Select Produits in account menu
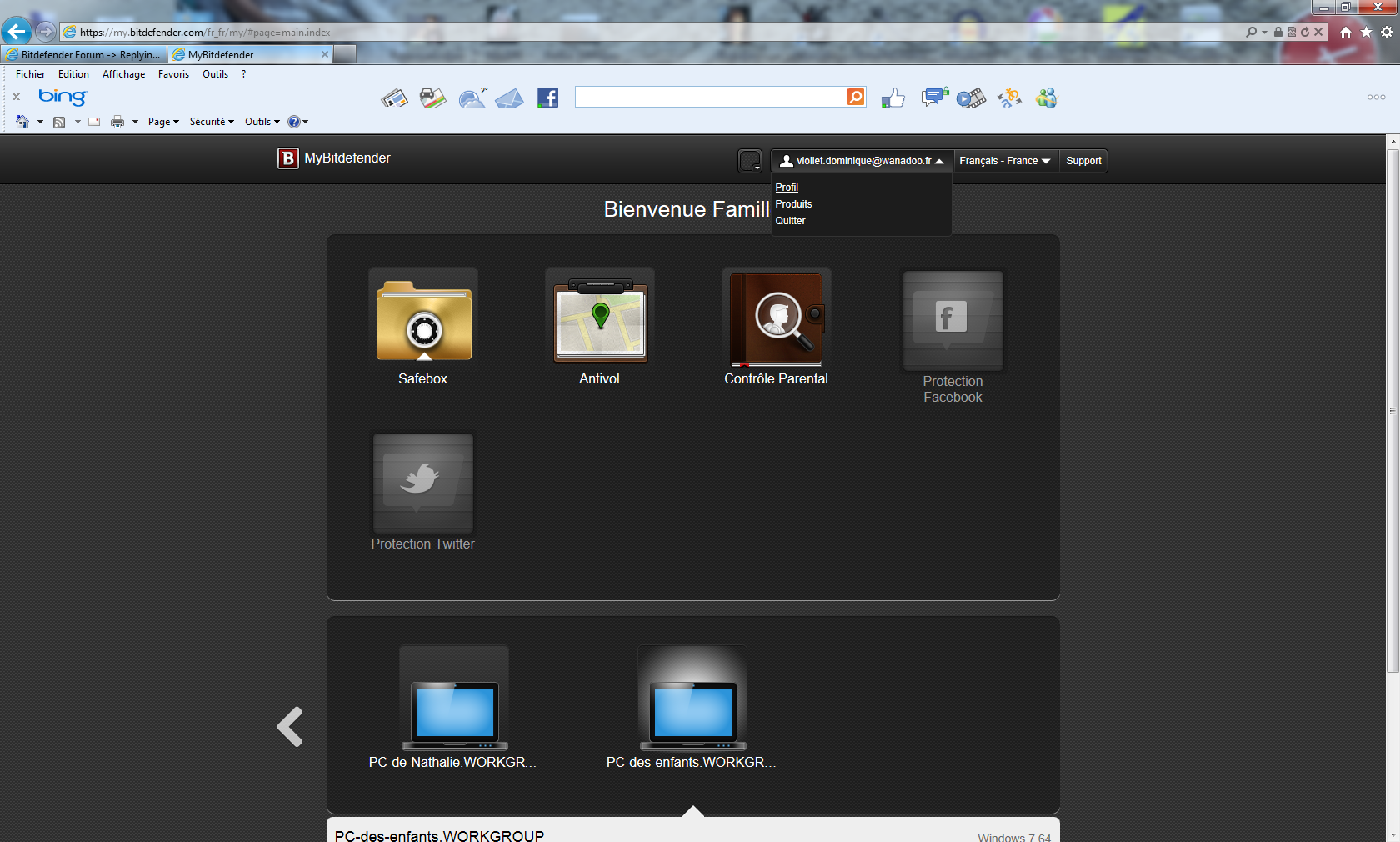Viewport: 1400px width, 842px height. (x=793, y=204)
